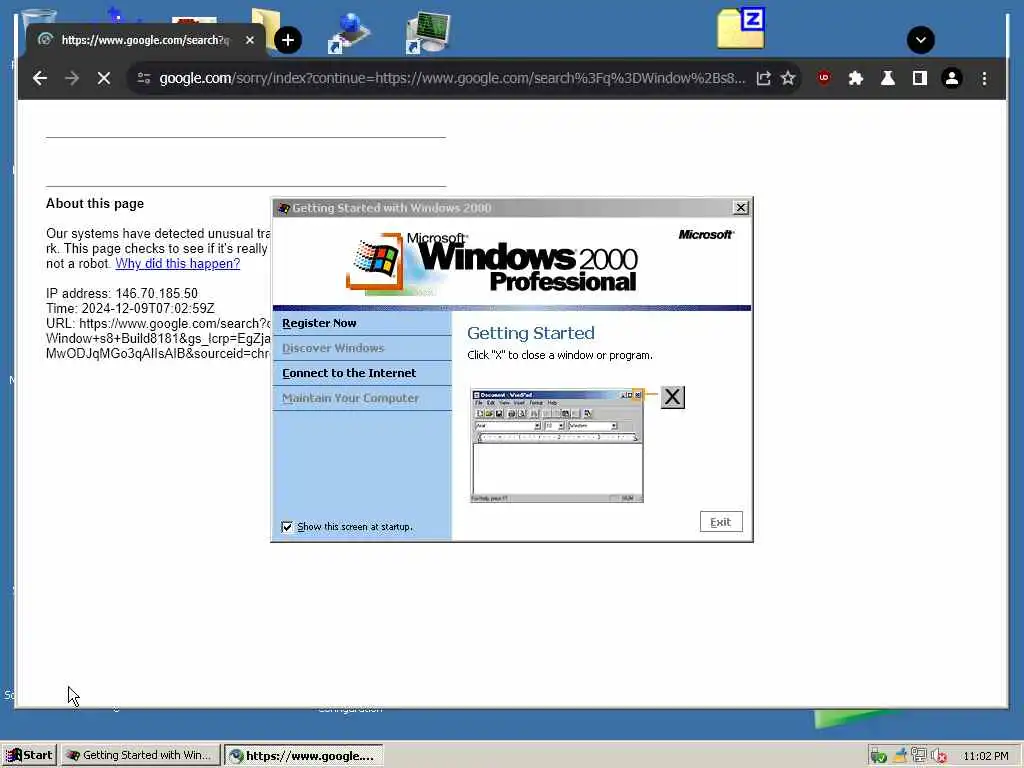Viewport: 1024px width, 768px height.
Task: Open the desktop globe network shortcut icon
Action: point(348,33)
